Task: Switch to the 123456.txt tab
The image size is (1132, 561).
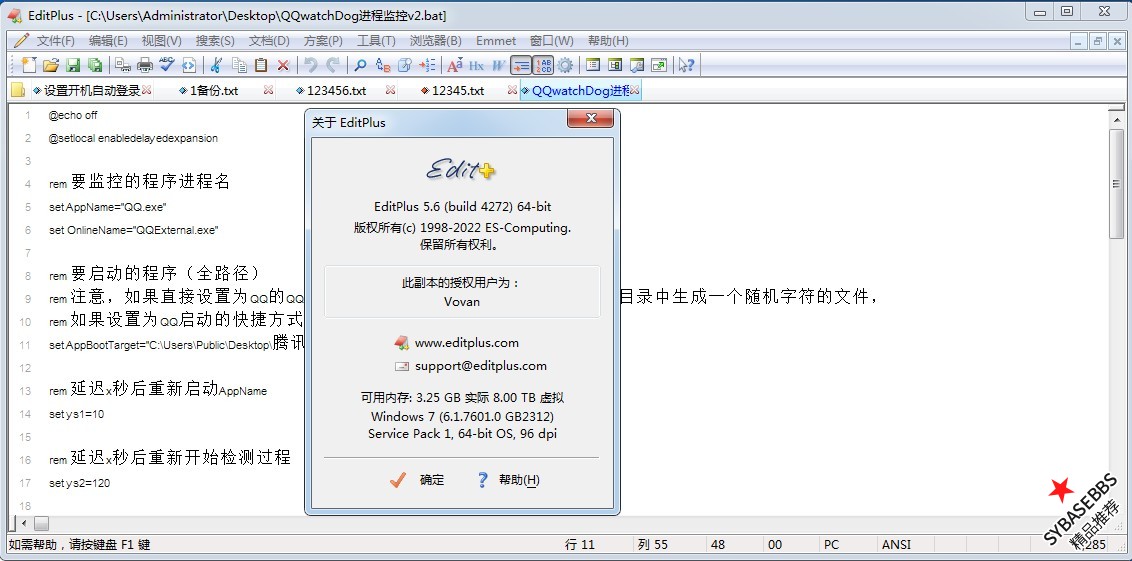Action: tap(336, 91)
